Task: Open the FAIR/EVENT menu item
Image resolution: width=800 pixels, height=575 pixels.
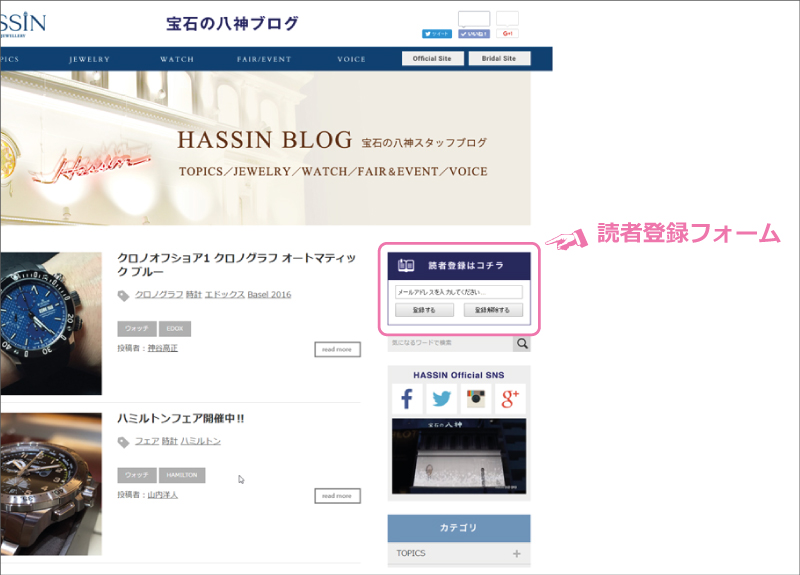Action: pyautogui.click(x=264, y=59)
